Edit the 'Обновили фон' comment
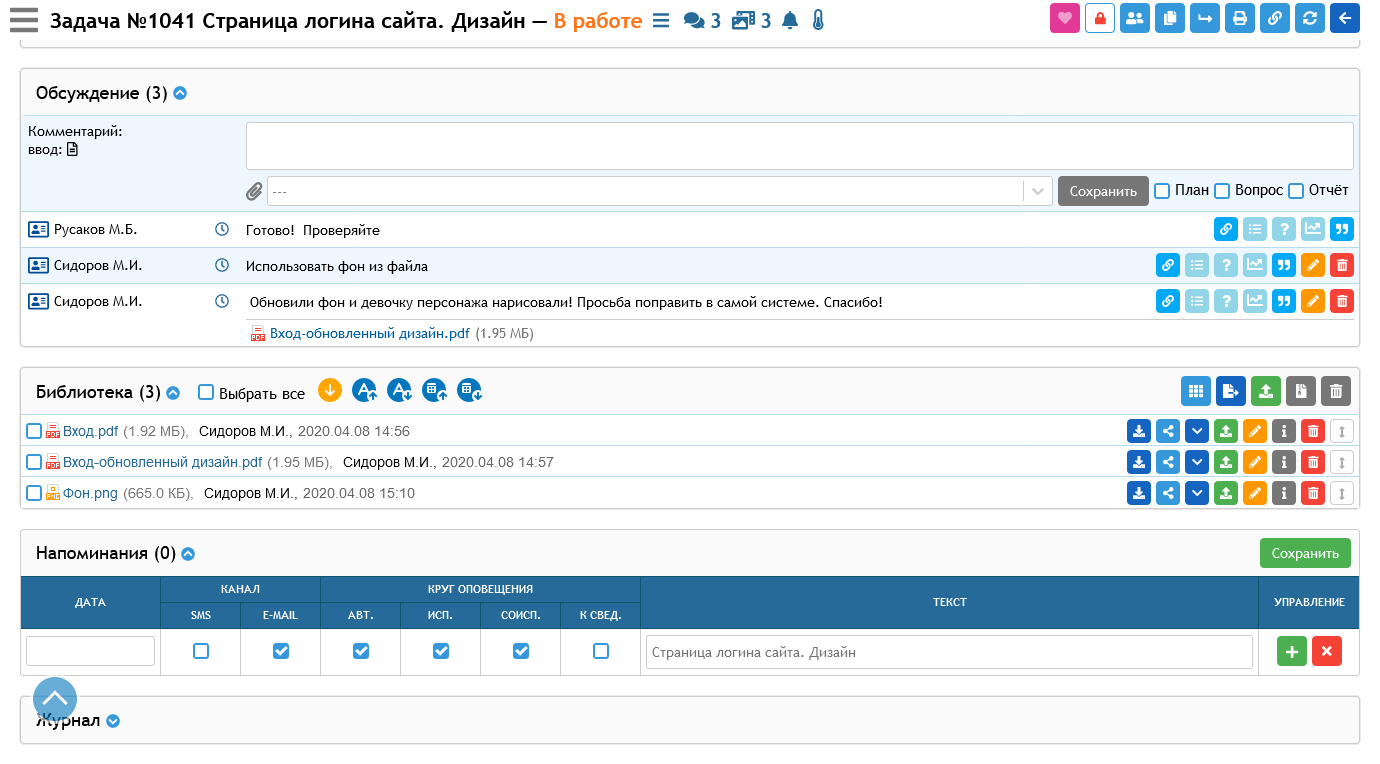 (x=1313, y=300)
